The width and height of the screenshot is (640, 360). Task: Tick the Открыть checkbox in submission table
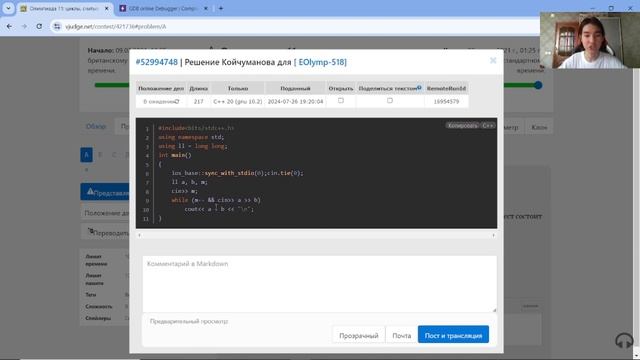coord(341,100)
